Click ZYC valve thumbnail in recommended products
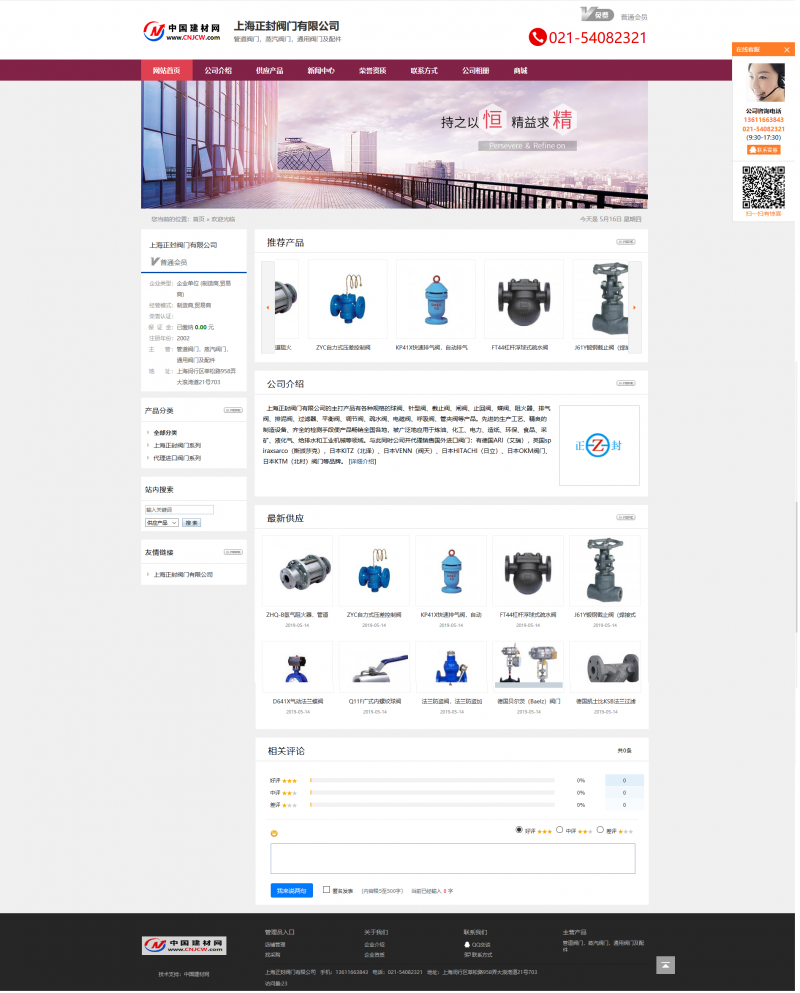Viewport: 800px width, 993px height. tap(348, 299)
